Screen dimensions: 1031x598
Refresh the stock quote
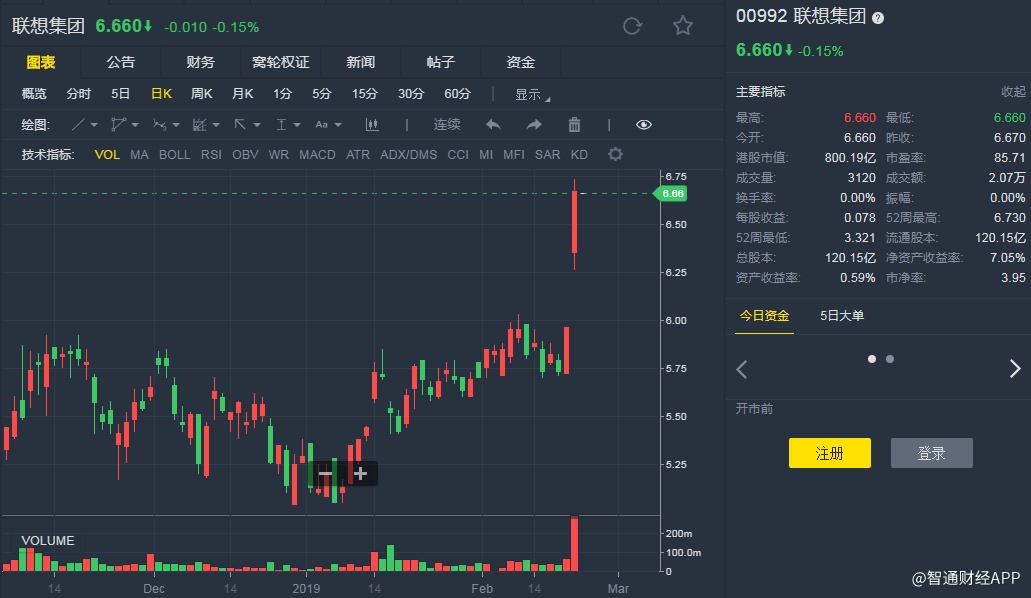pos(633,26)
